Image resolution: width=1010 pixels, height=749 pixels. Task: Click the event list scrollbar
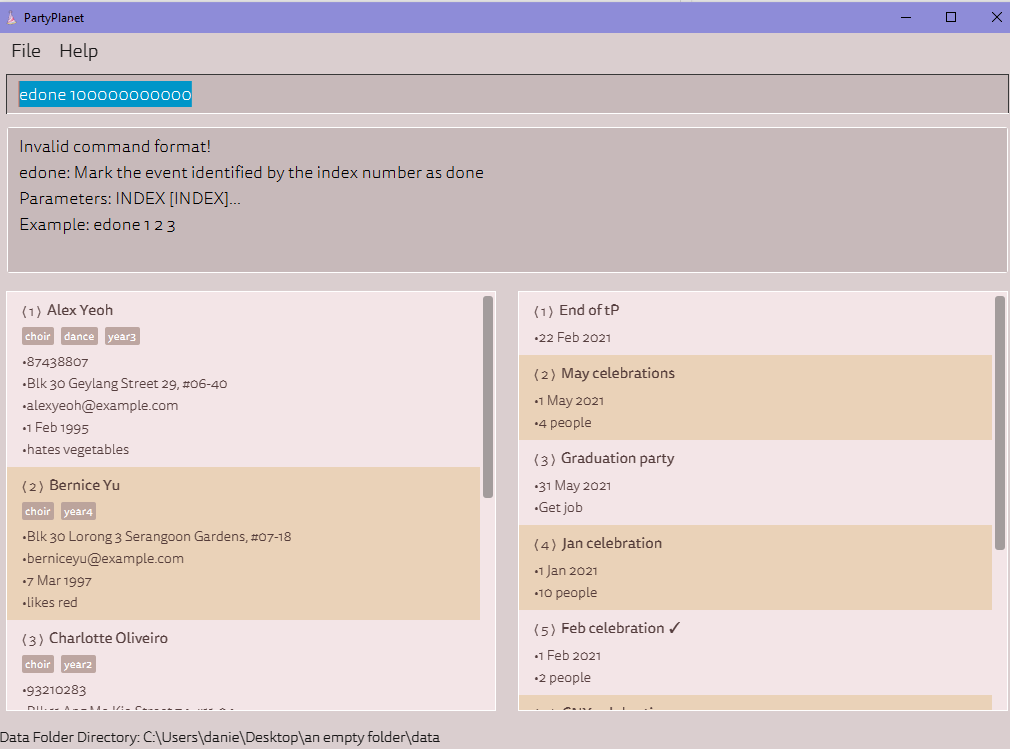click(1000, 422)
